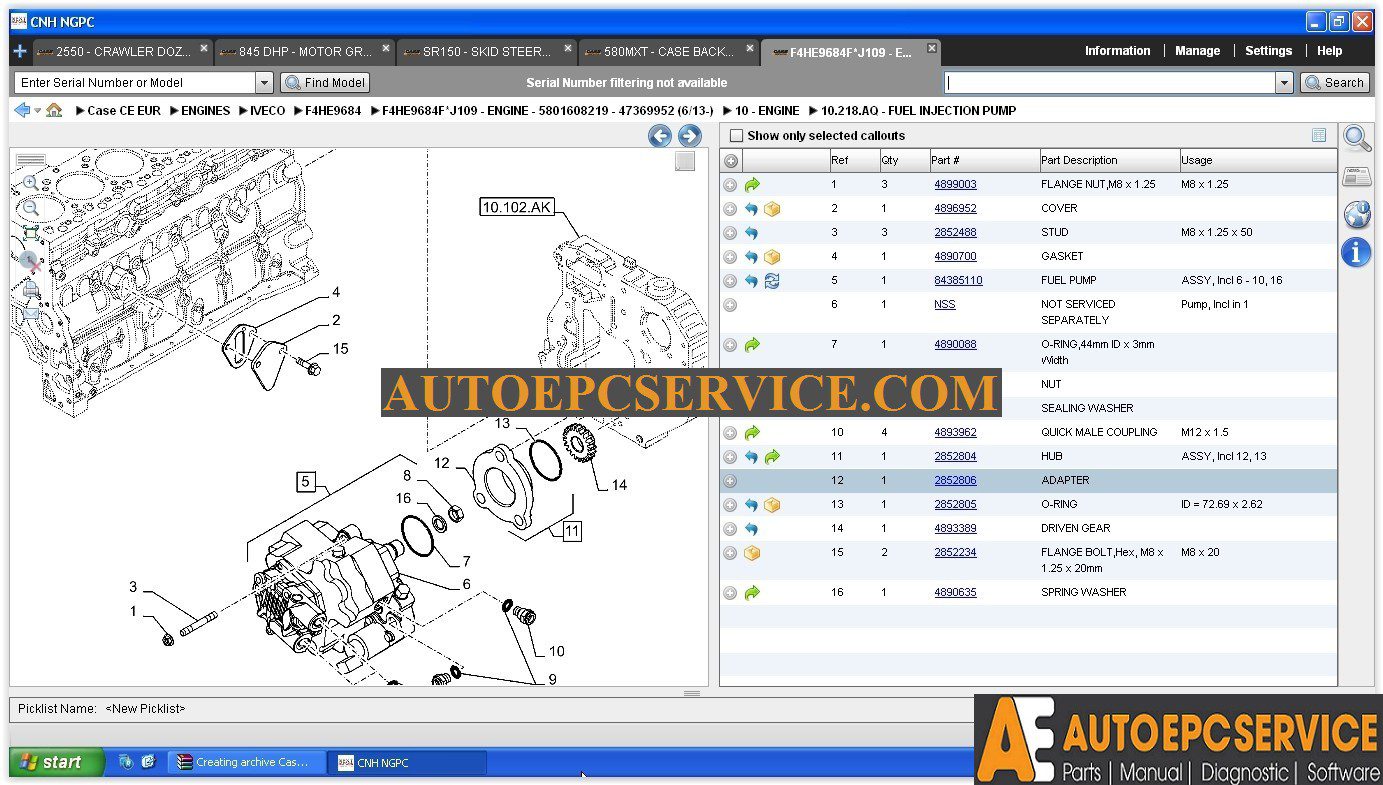Open the Help menu

point(1329,51)
